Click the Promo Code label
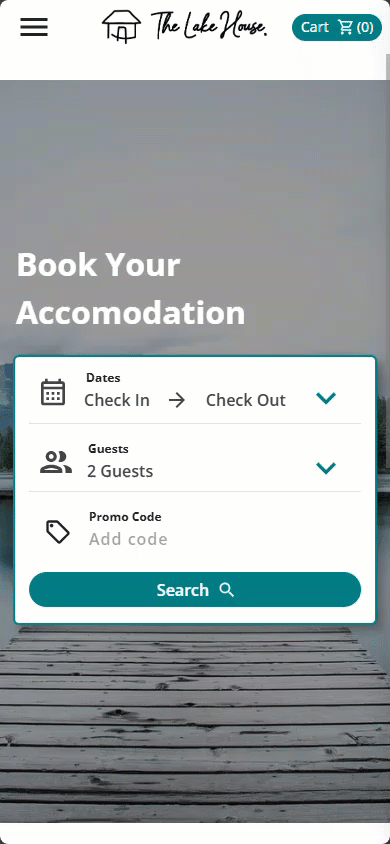Image resolution: width=390 pixels, height=844 pixels. click(125, 517)
